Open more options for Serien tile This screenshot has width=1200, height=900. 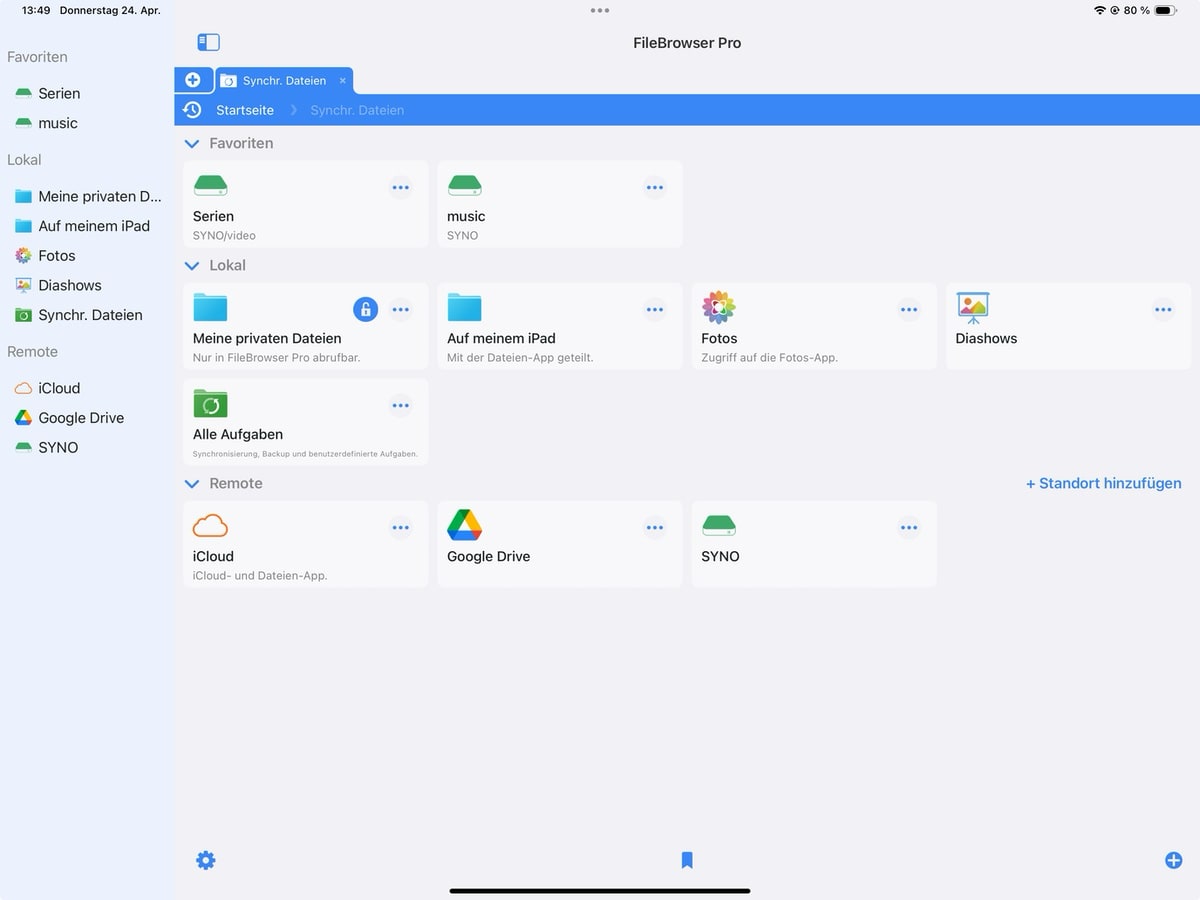click(400, 188)
